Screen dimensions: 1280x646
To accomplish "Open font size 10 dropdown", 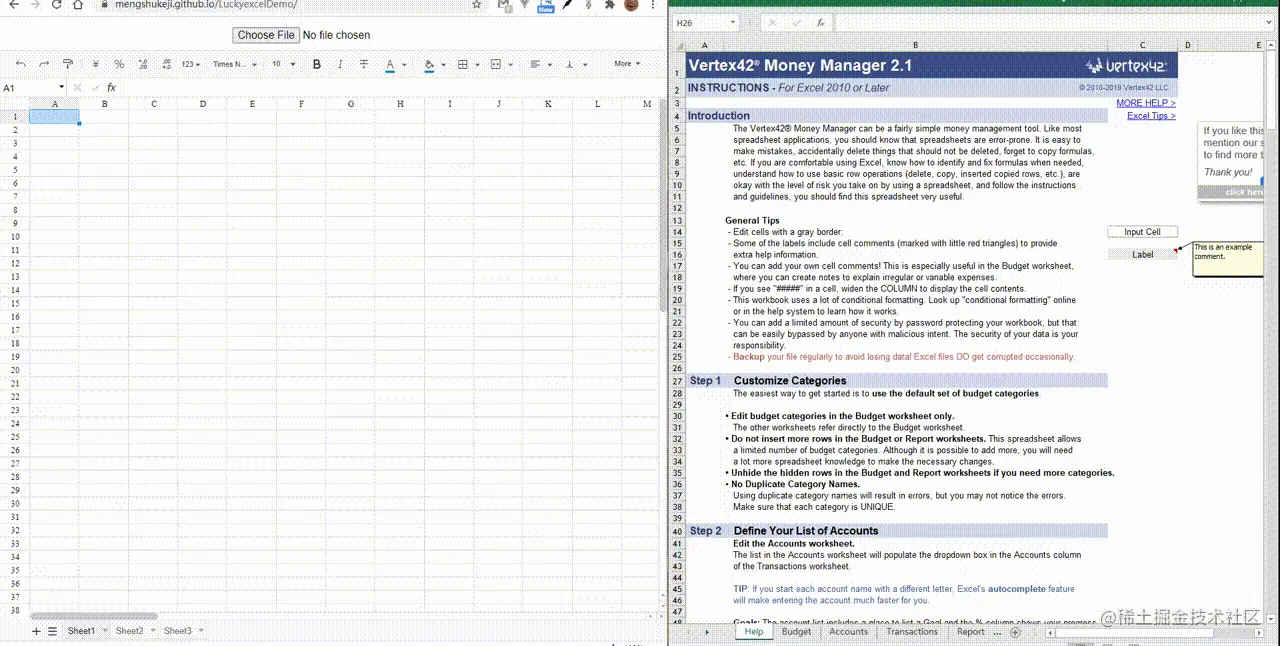I will [x=283, y=64].
